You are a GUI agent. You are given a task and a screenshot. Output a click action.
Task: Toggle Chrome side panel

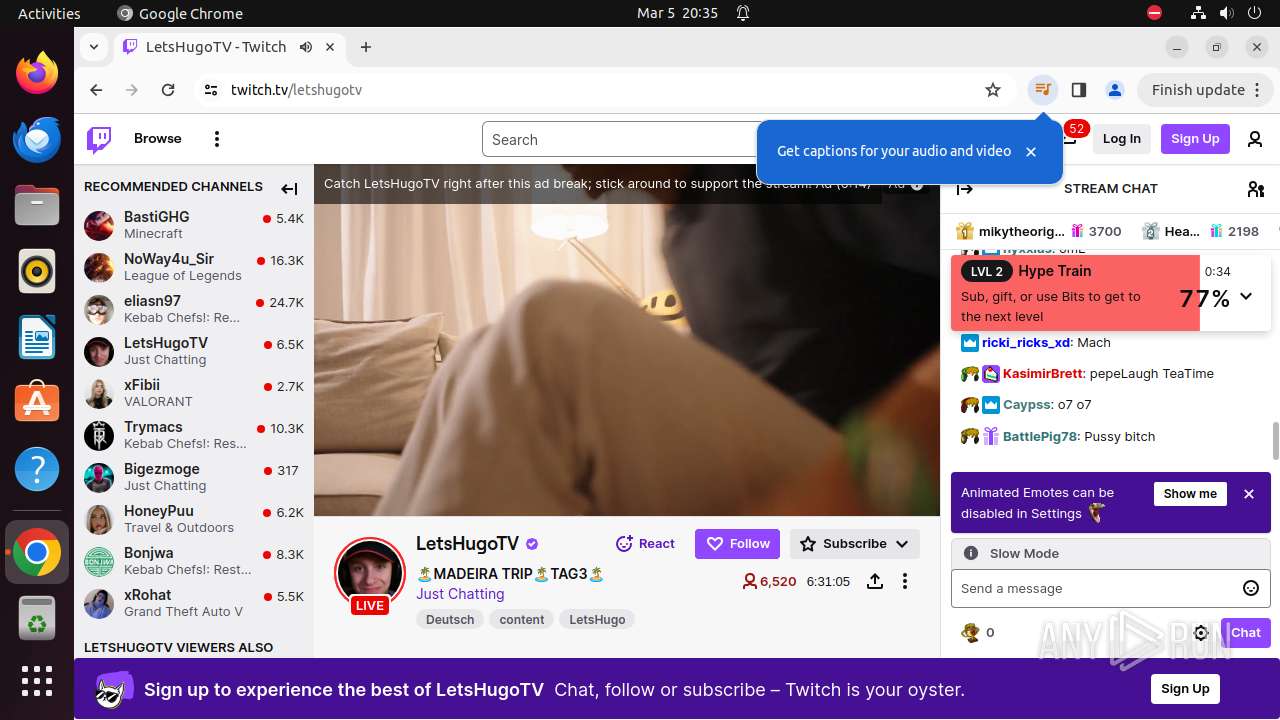pyautogui.click(x=1078, y=90)
